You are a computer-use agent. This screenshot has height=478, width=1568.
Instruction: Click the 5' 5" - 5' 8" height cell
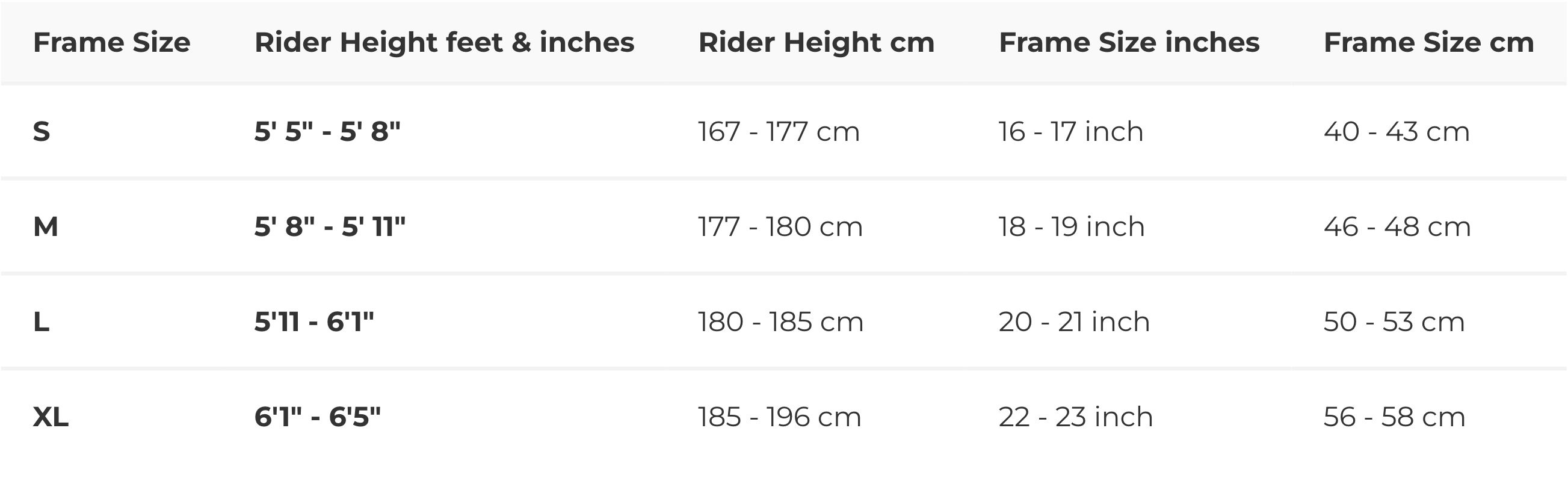327,131
